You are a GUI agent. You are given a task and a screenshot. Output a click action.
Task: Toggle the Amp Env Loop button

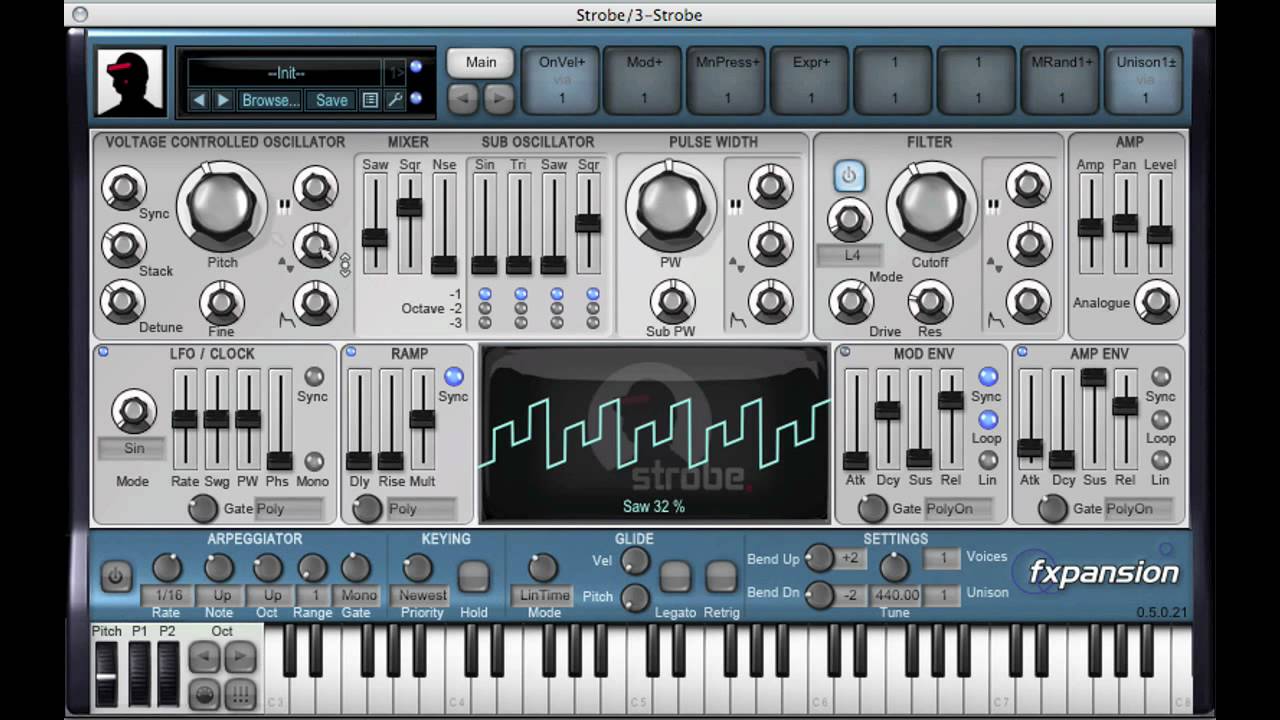[x=1161, y=419]
